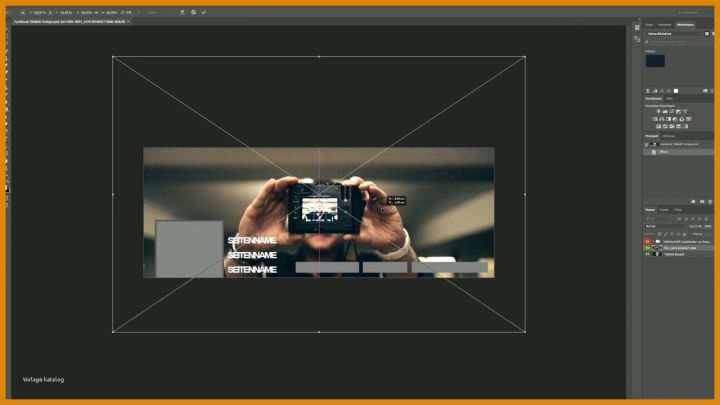The width and height of the screenshot is (720, 405).
Task: Toggle adjustment layer filter in Layers panel
Action: (686, 219)
